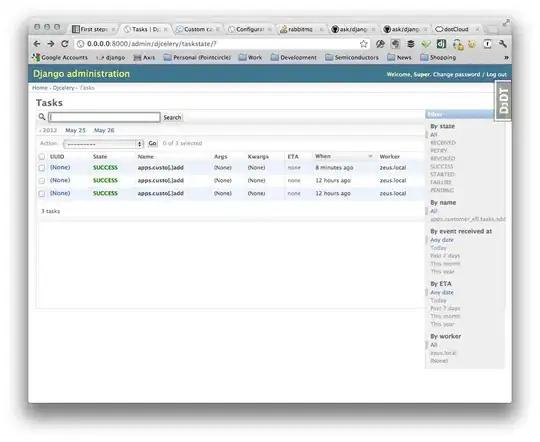
Task: Filter by state RECEIVED
Action: point(443,143)
